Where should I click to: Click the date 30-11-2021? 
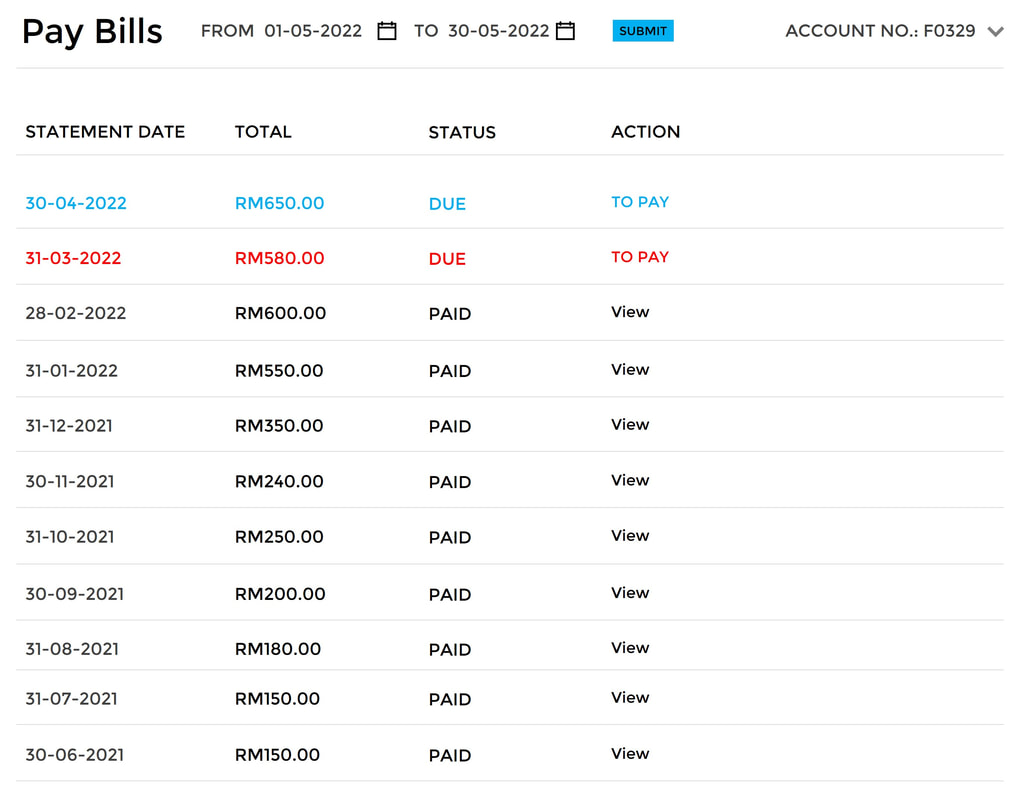tap(70, 481)
